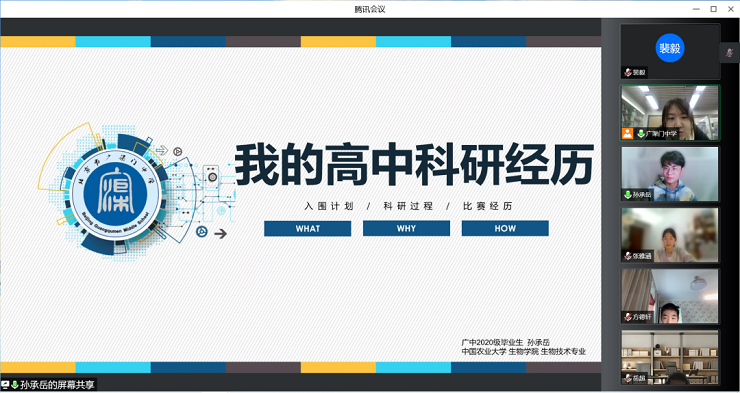Select 广渠门中学 participant video tile

point(670,113)
